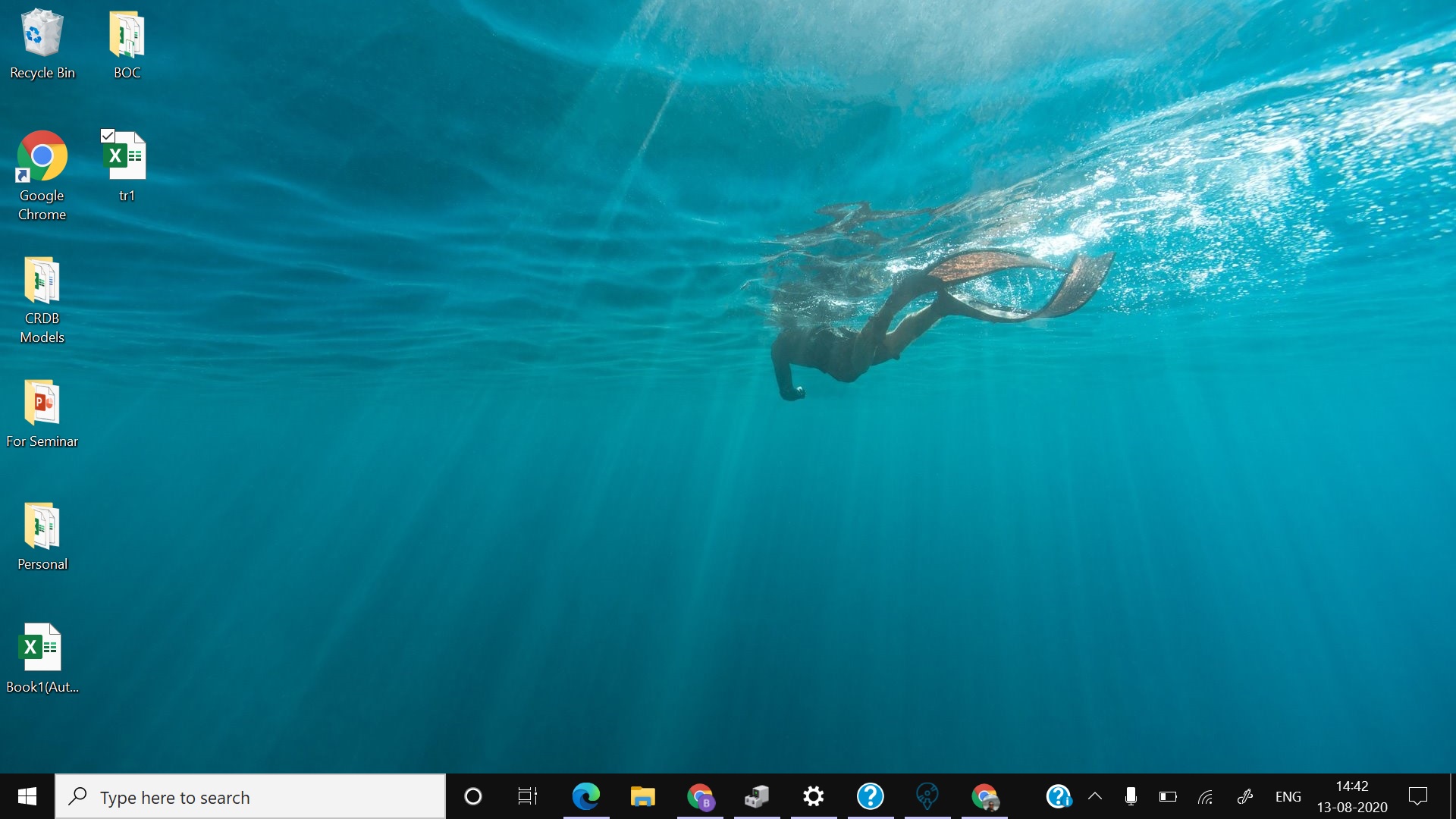This screenshot has height=819, width=1456.
Task: Select the tr1 Excel file icon
Action: 126,156
